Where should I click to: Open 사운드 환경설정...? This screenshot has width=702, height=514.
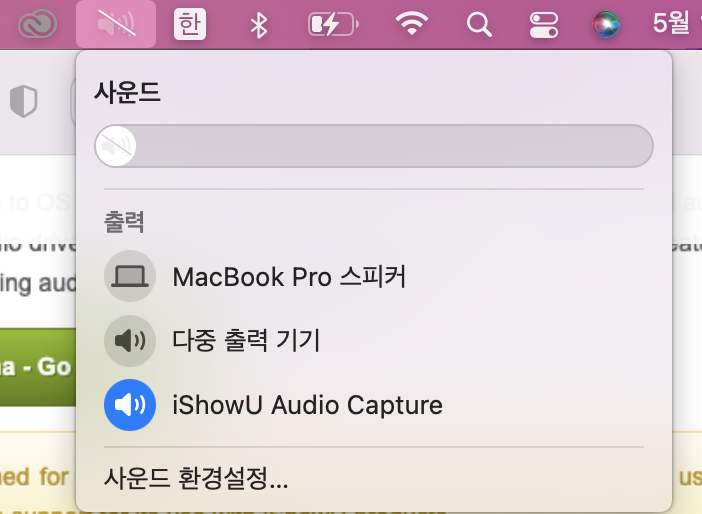pos(196,478)
